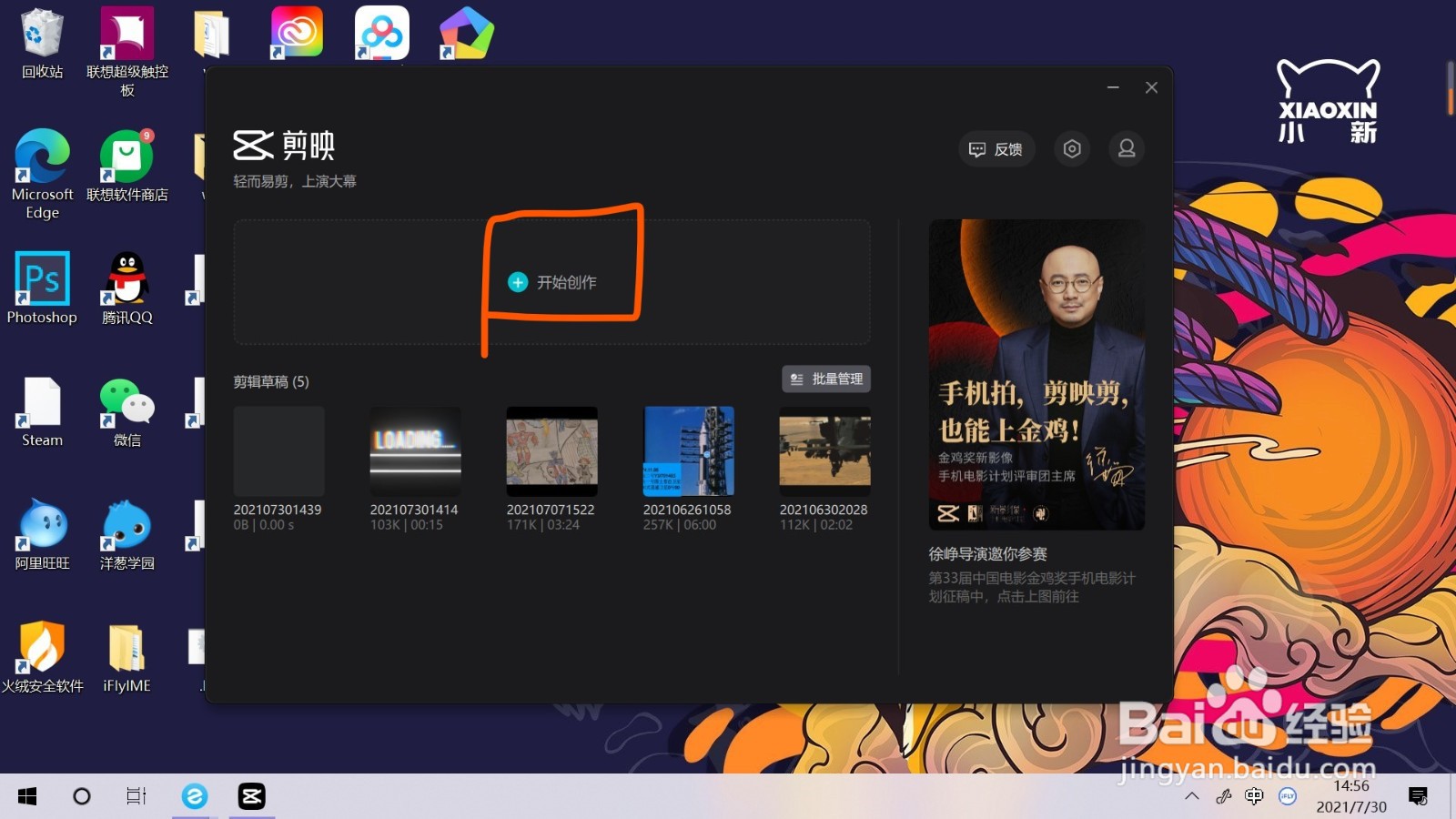Screen dimensions: 1456x819
Task: Minimize the 剪映 window
Action: (1113, 87)
